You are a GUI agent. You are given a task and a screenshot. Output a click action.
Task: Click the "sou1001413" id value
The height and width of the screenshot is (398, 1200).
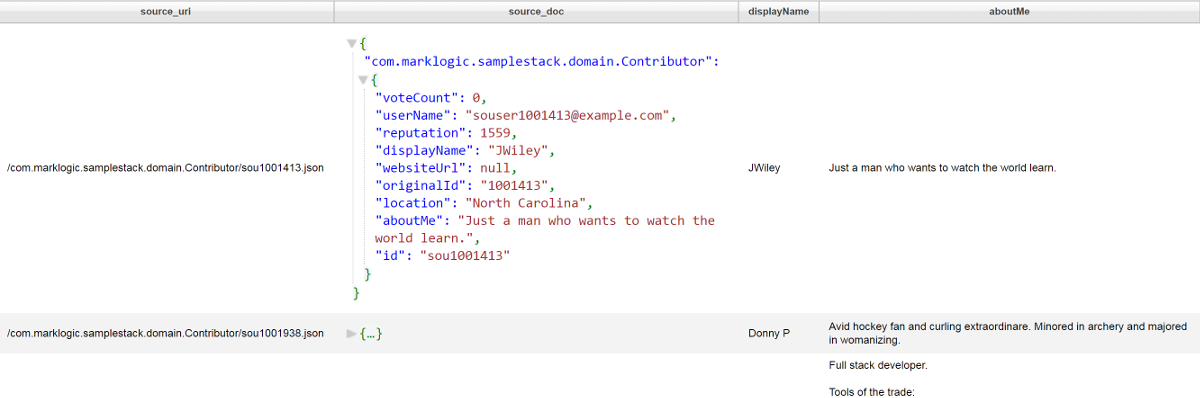464,256
